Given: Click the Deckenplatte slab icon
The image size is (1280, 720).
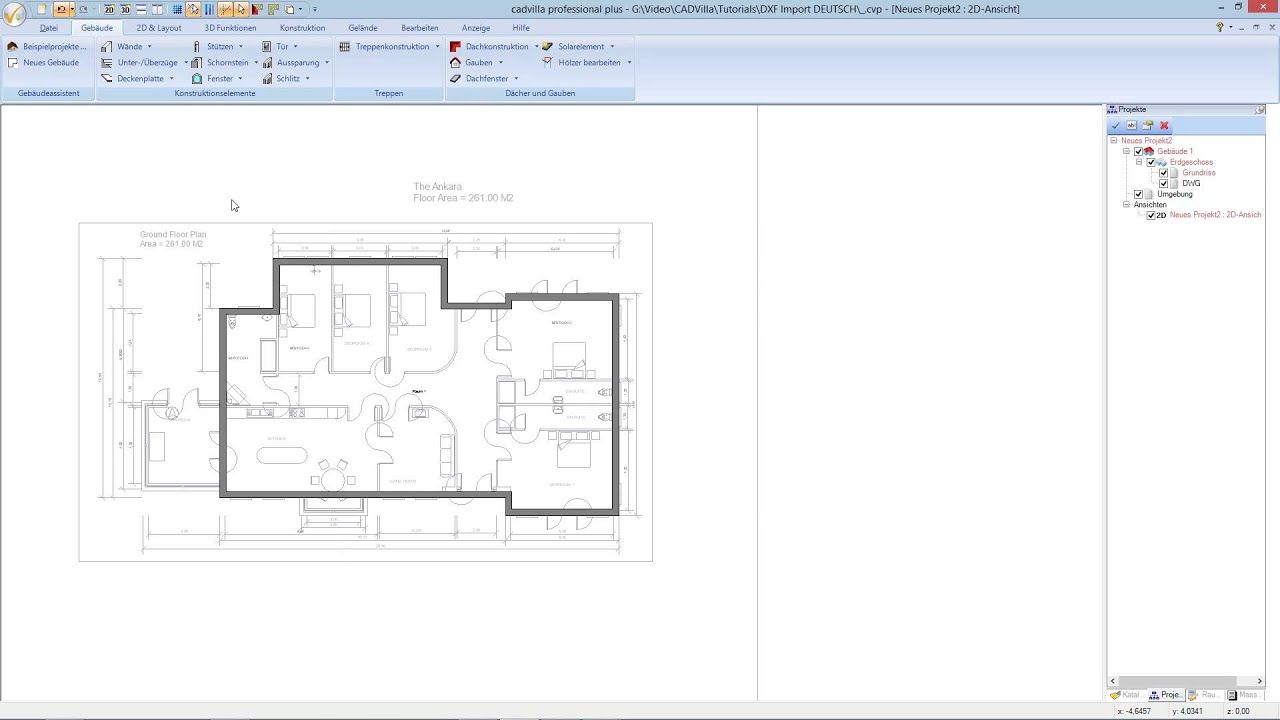Looking at the screenshot, I should click(x=107, y=78).
